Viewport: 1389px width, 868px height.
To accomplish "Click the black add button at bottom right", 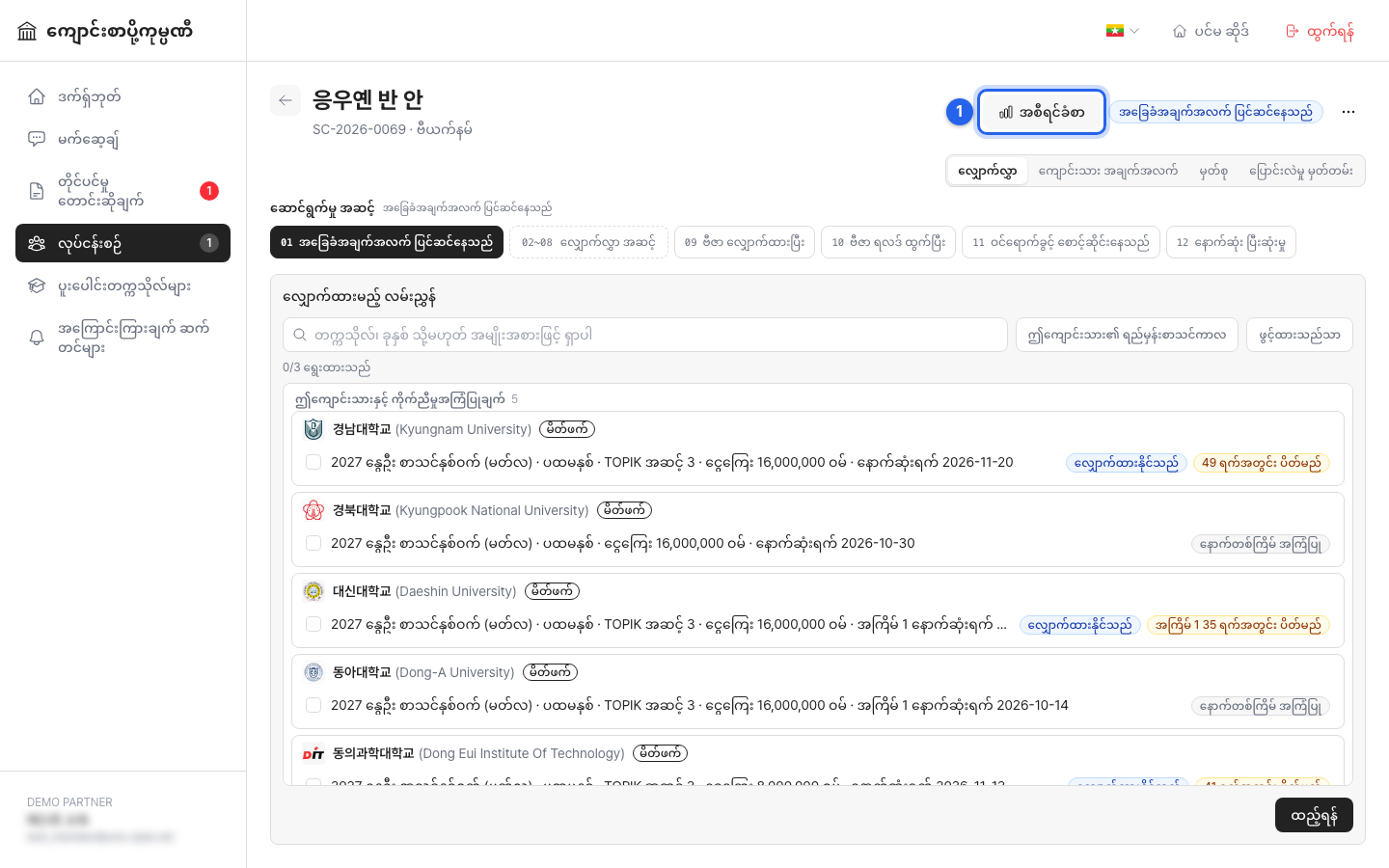I will click(x=1314, y=815).
